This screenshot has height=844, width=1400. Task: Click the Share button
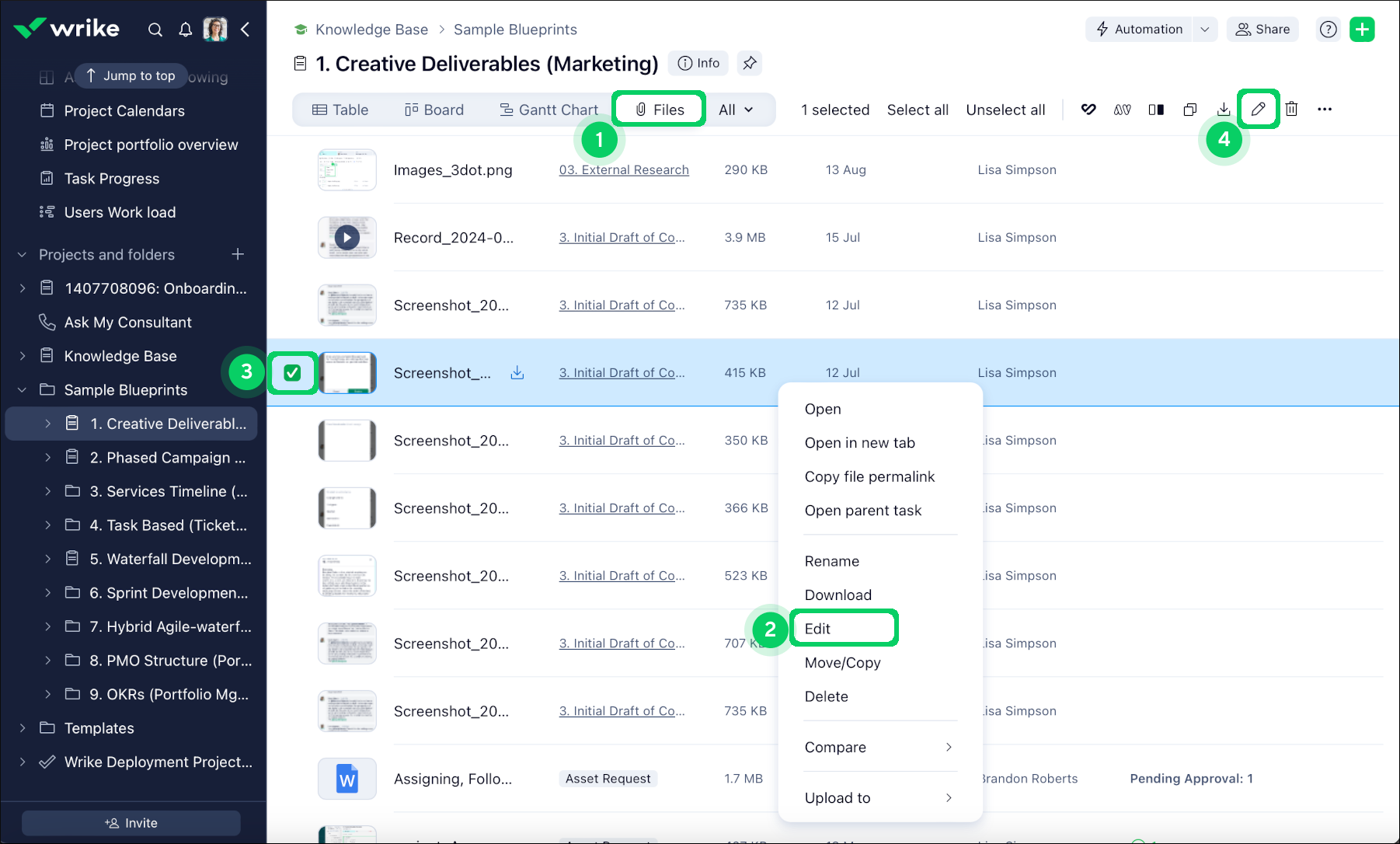[1262, 30]
